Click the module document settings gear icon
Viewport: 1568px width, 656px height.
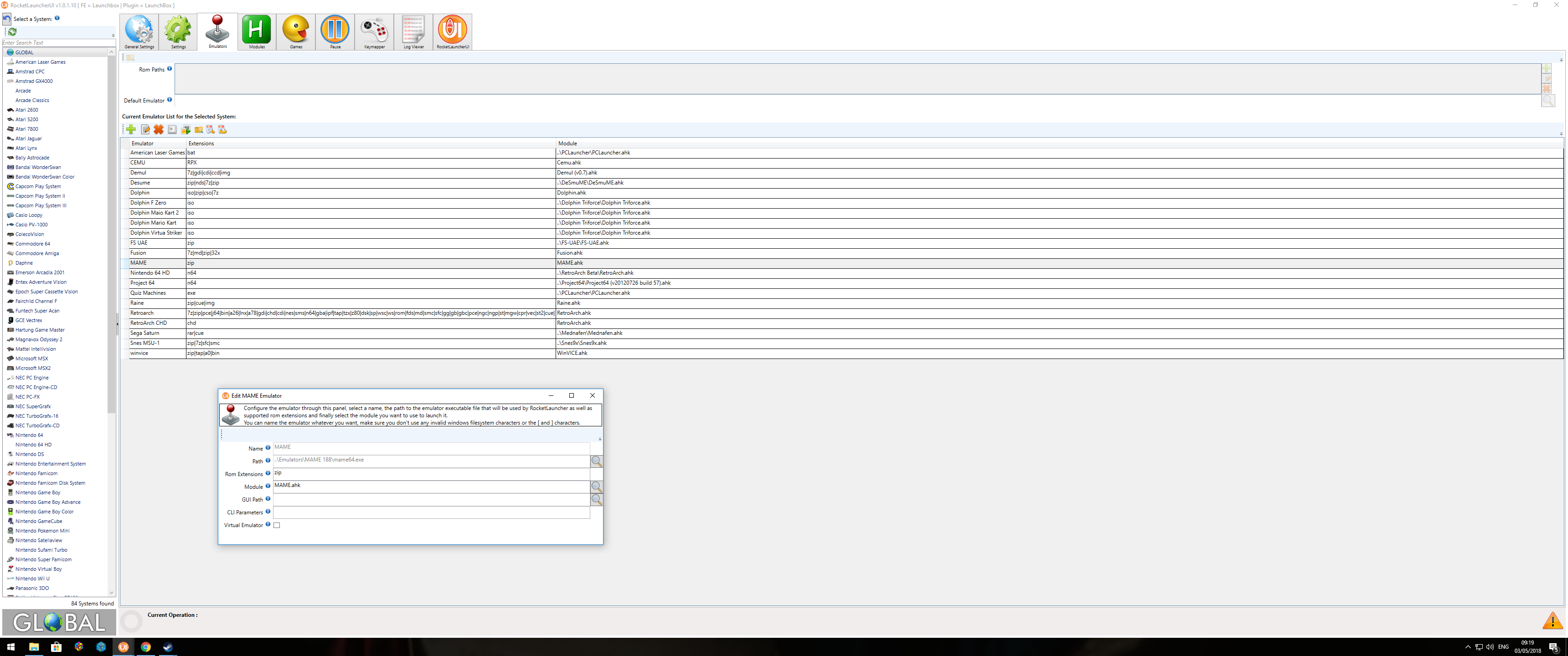pyautogui.click(x=222, y=129)
